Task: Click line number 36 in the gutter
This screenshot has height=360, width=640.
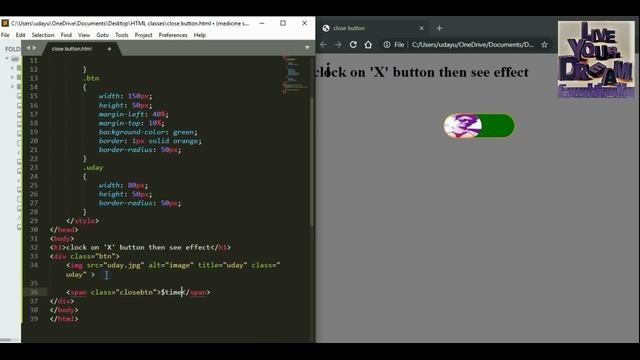Action: (33, 292)
